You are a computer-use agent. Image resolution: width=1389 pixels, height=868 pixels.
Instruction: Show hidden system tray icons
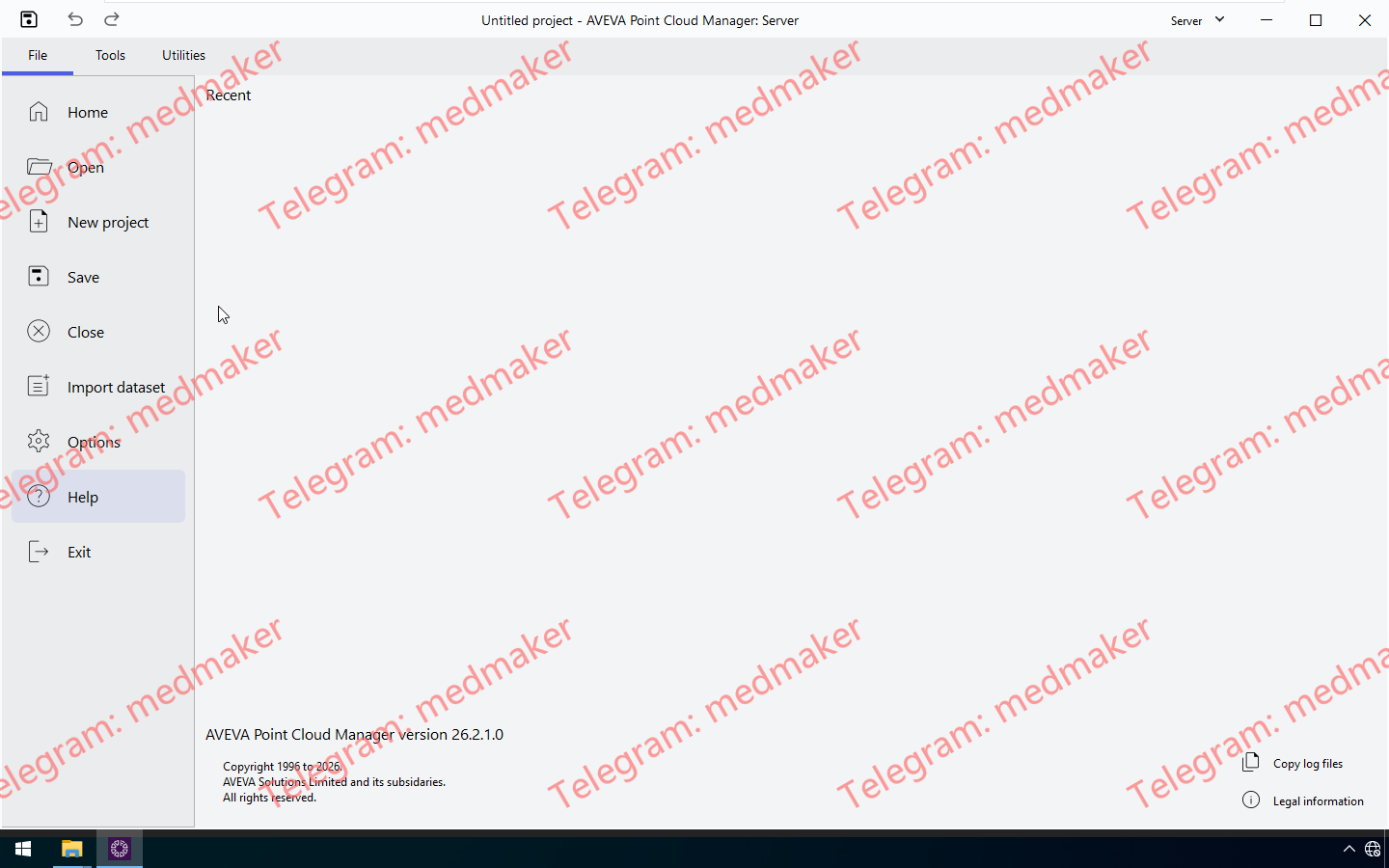[1349, 849]
